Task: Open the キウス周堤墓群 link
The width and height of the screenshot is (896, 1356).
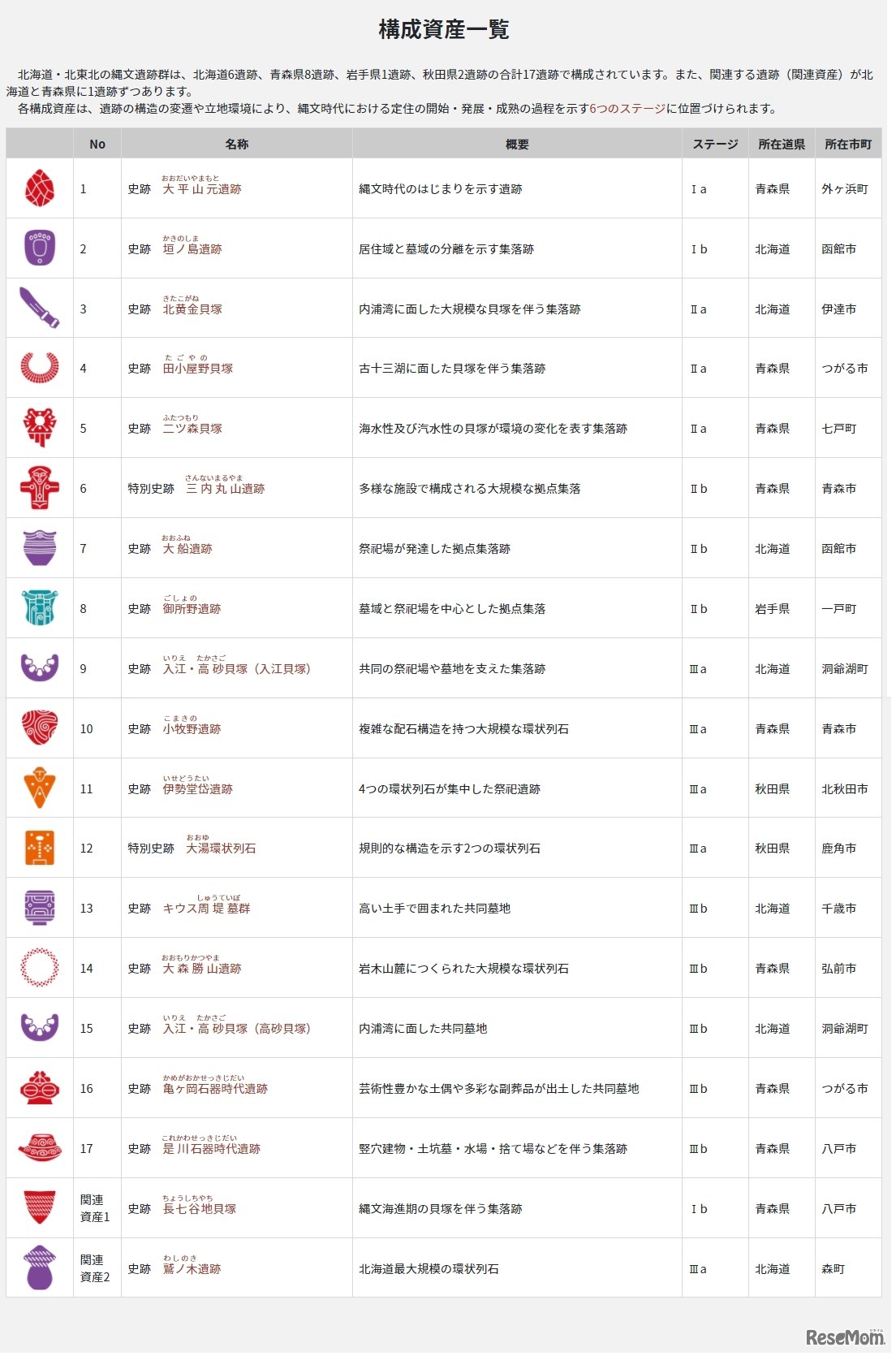Action: coord(206,909)
